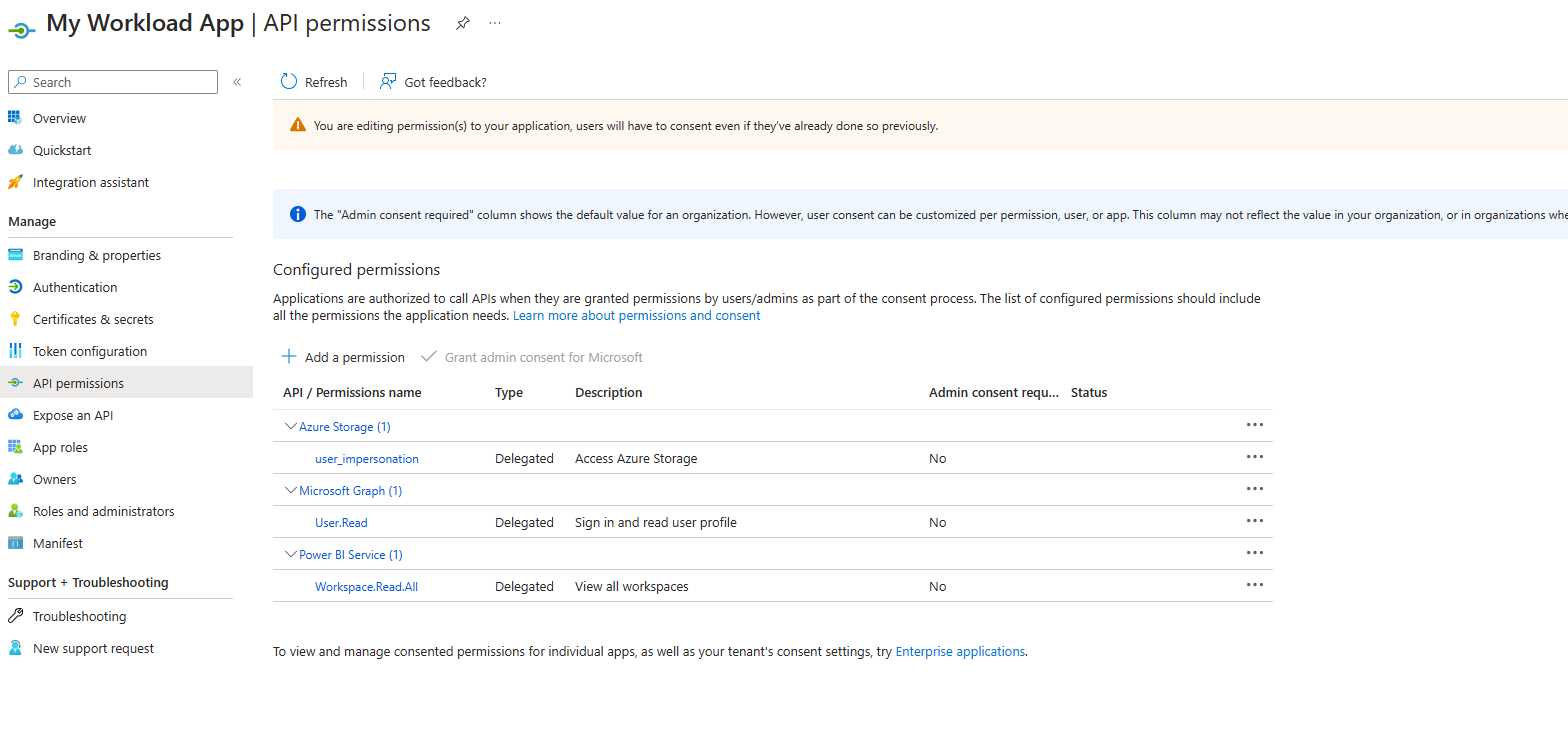Click the Overview grid icon
Image resolution: width=1568 pixels, height=730 pixels.
pyautogui.click(x=15, y=118)
